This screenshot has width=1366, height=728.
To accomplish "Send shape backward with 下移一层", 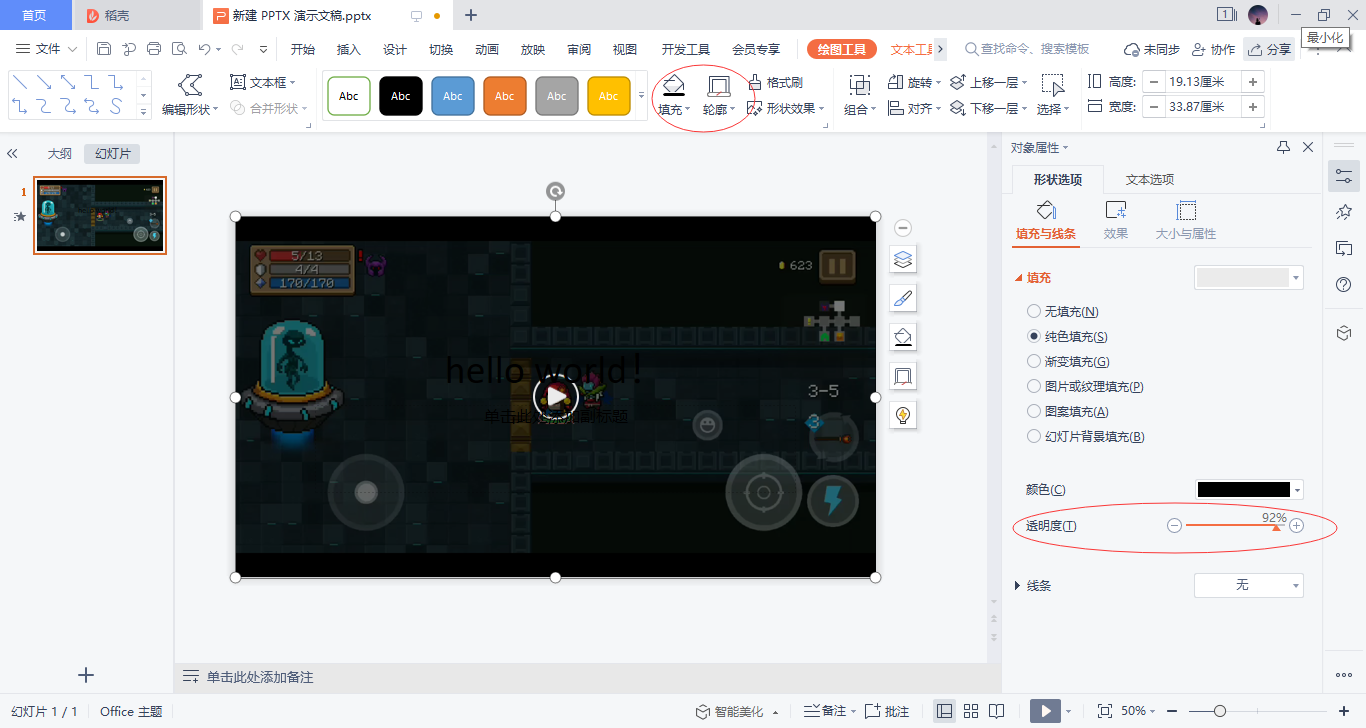I will click(987, 108).
